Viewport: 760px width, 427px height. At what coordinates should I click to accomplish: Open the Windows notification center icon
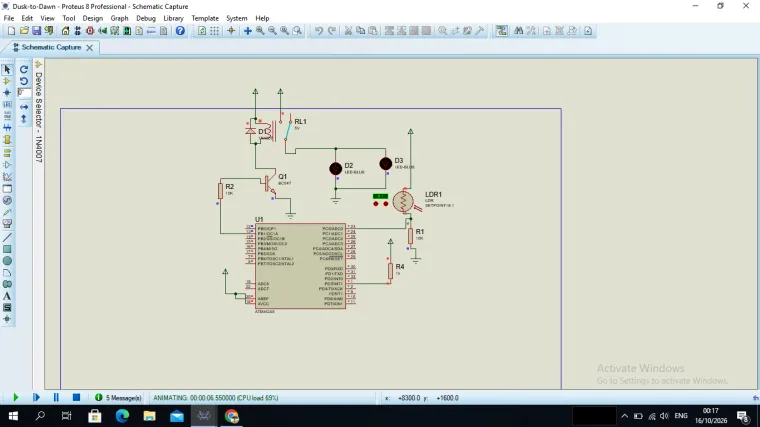[x=743, y=416]
